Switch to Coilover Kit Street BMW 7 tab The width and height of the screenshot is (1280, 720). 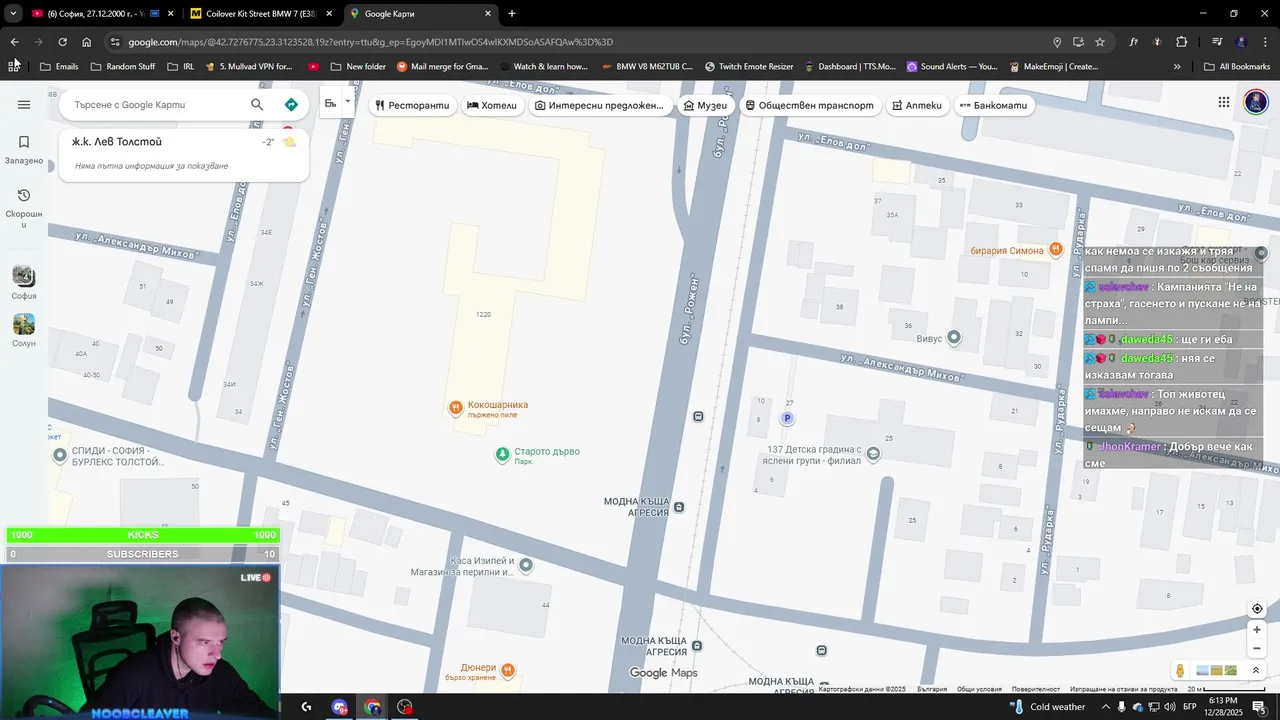pyautogui.click(x=262, y=14)
